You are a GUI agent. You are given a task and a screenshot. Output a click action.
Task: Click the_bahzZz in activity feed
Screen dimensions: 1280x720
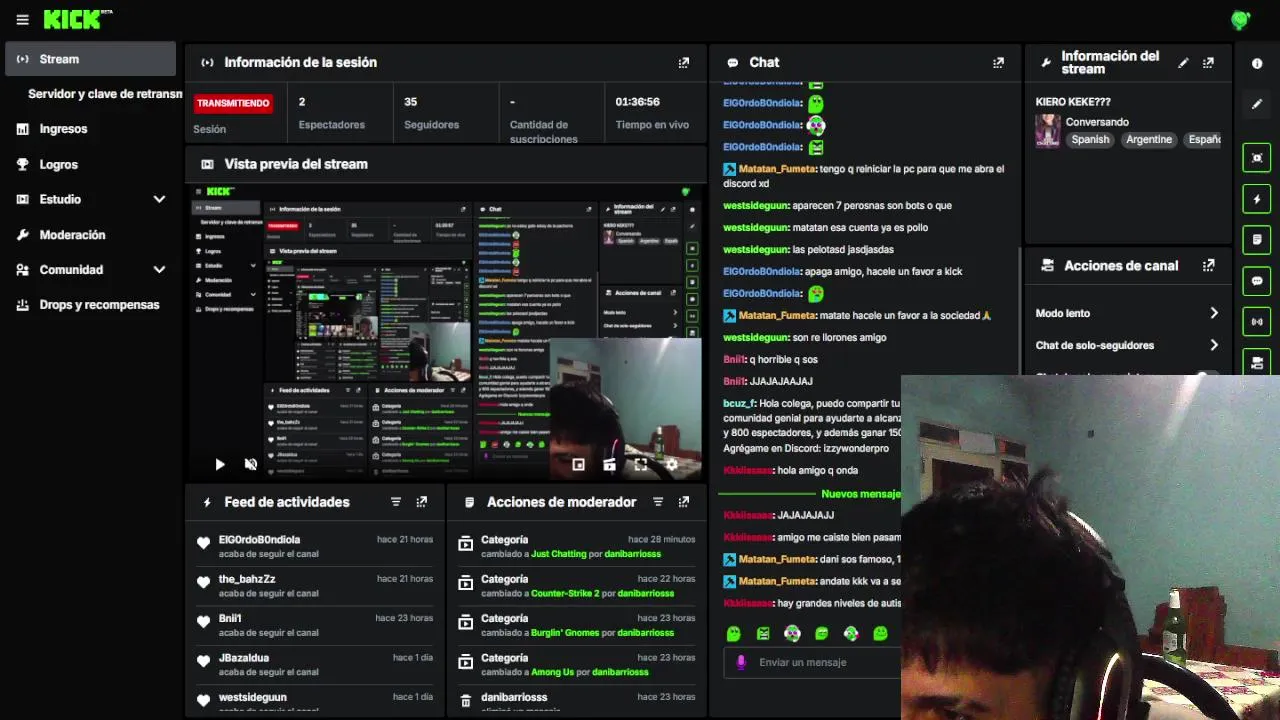pyautogui.click(x=247, y=579)
